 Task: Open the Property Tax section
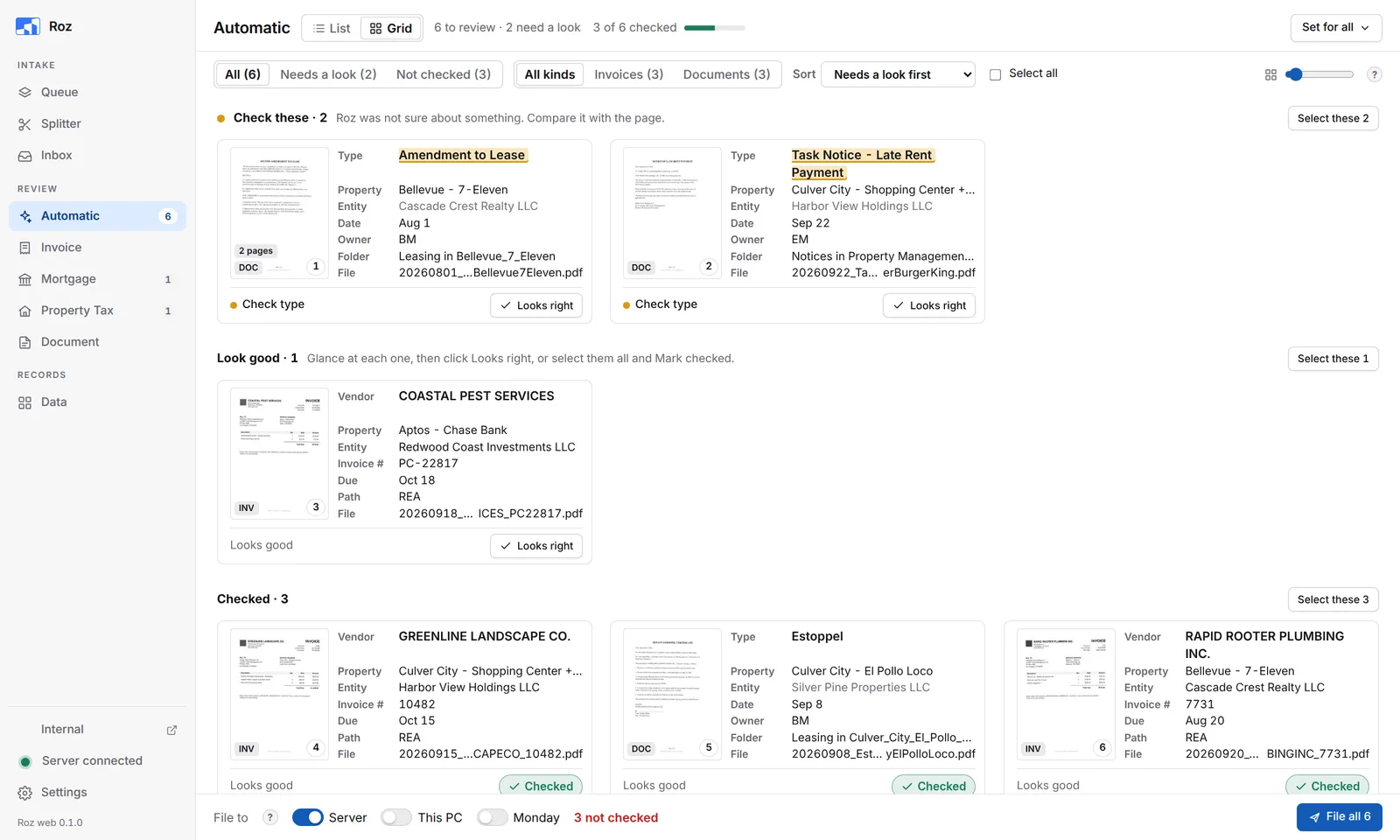click(x=97, y=311)
